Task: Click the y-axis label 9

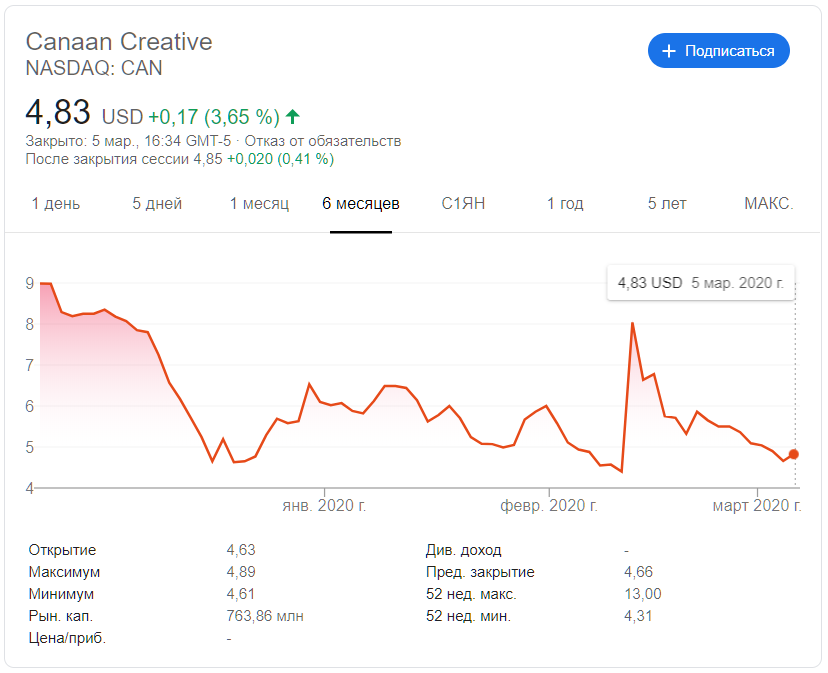Action: coord(30,284)
